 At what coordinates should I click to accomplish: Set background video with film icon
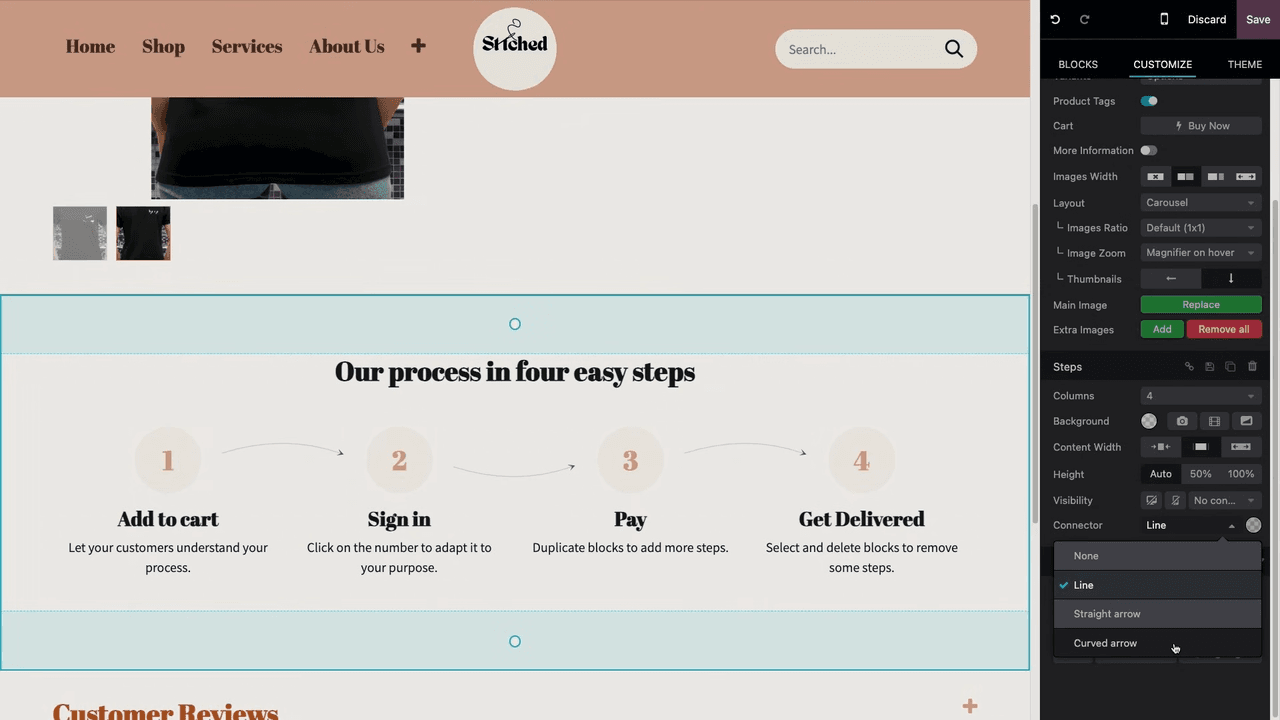click(1214, 421)
